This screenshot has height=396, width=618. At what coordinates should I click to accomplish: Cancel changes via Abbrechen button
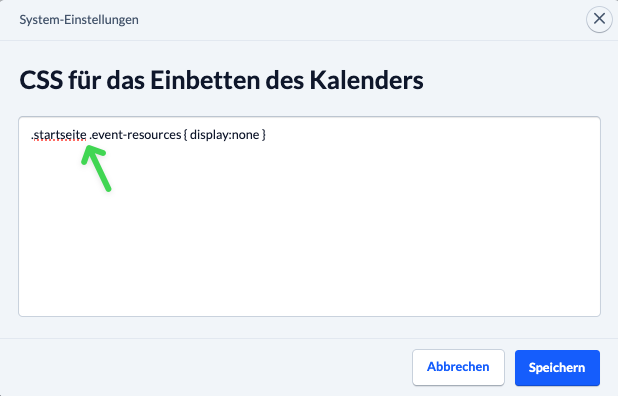[x=458, y=367]
